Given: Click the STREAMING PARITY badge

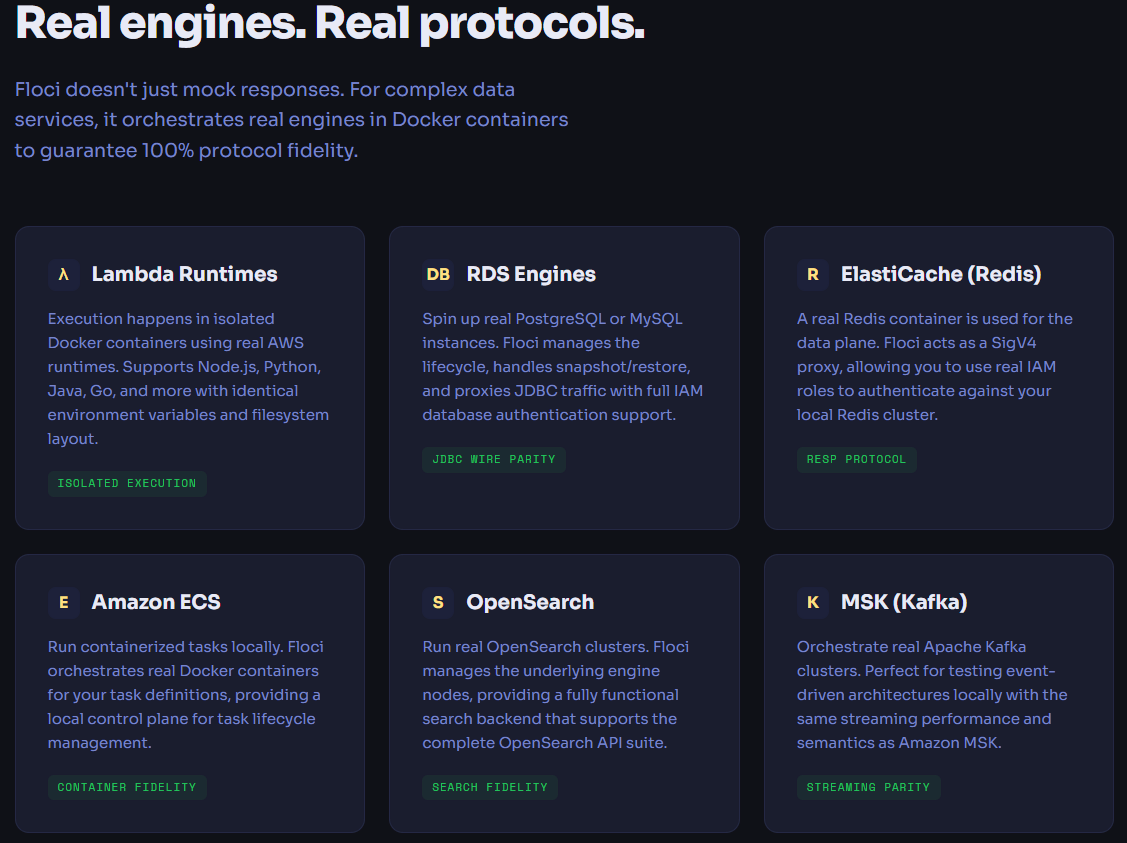Looking at the screenshot, I should [x=868, y=787].
